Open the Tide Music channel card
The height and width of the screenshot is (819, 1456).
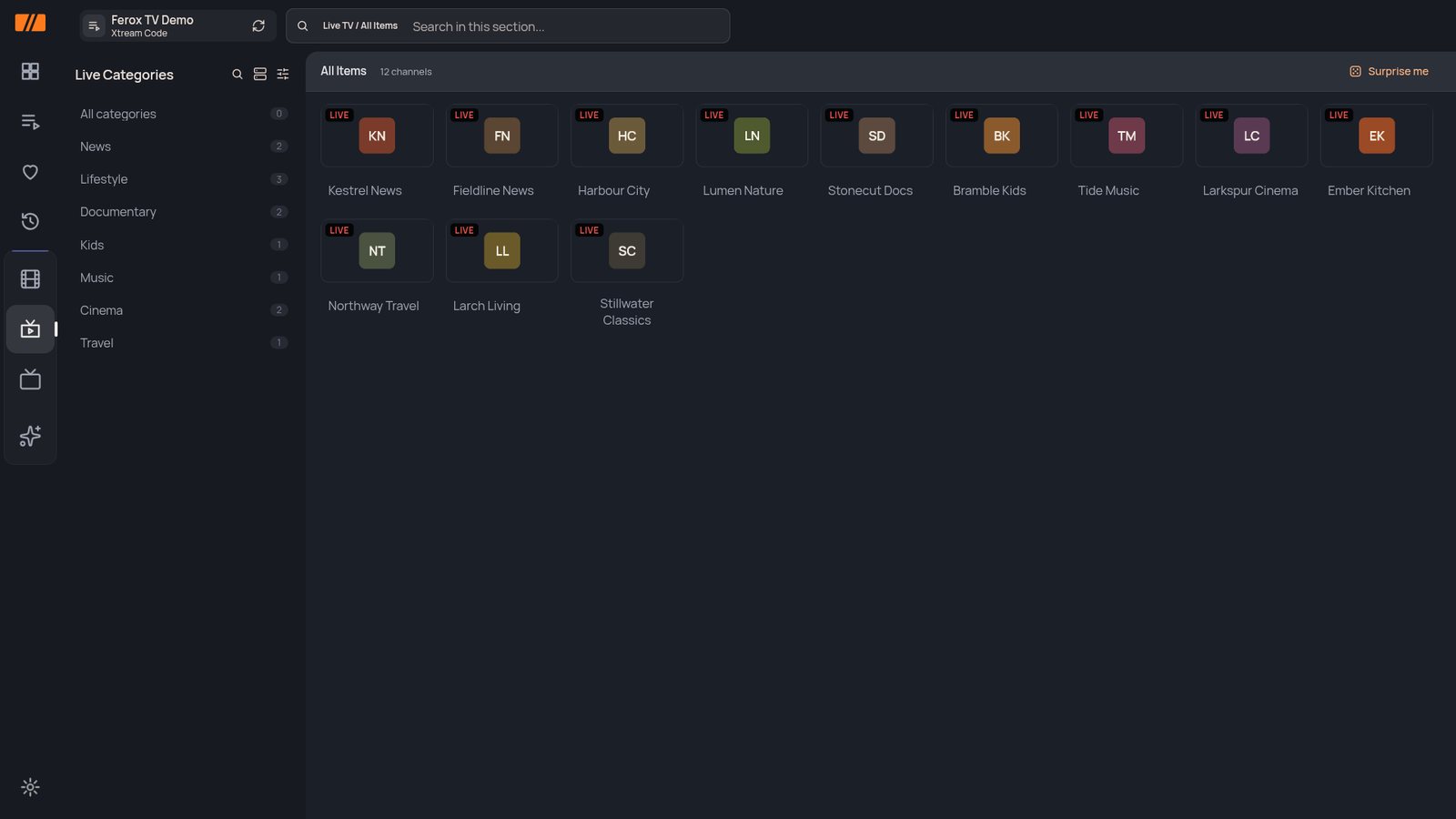pos(1127,153)
